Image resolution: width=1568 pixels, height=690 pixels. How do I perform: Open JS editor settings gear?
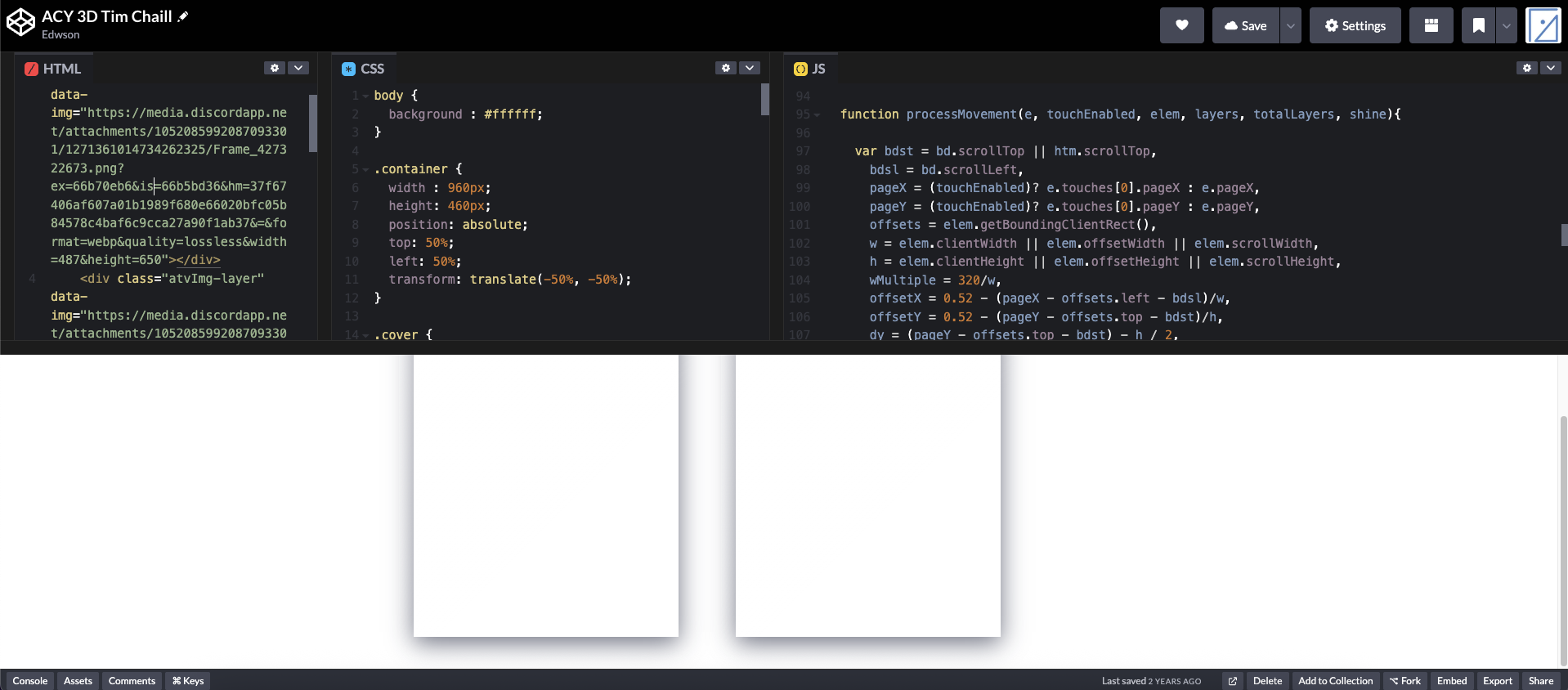[x=1526, y=68]
